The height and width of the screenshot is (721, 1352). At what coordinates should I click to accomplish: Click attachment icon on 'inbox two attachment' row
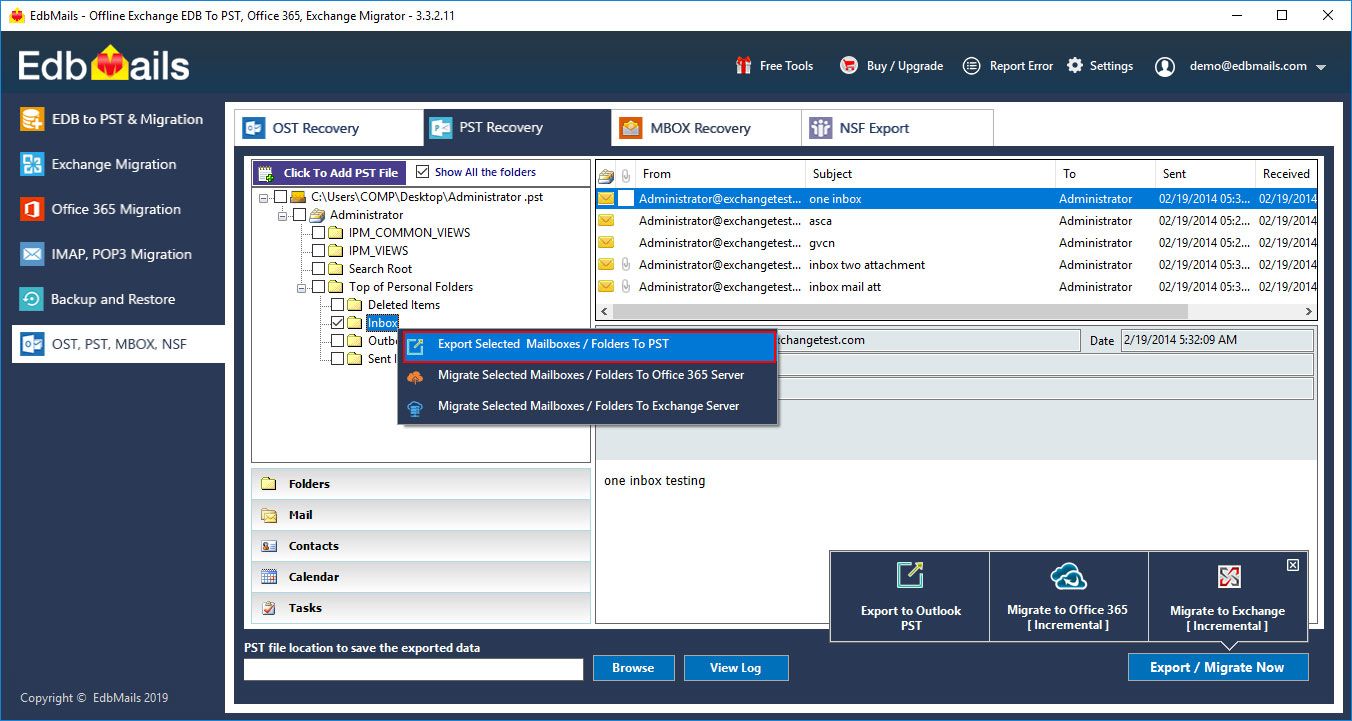coord(626,265)
